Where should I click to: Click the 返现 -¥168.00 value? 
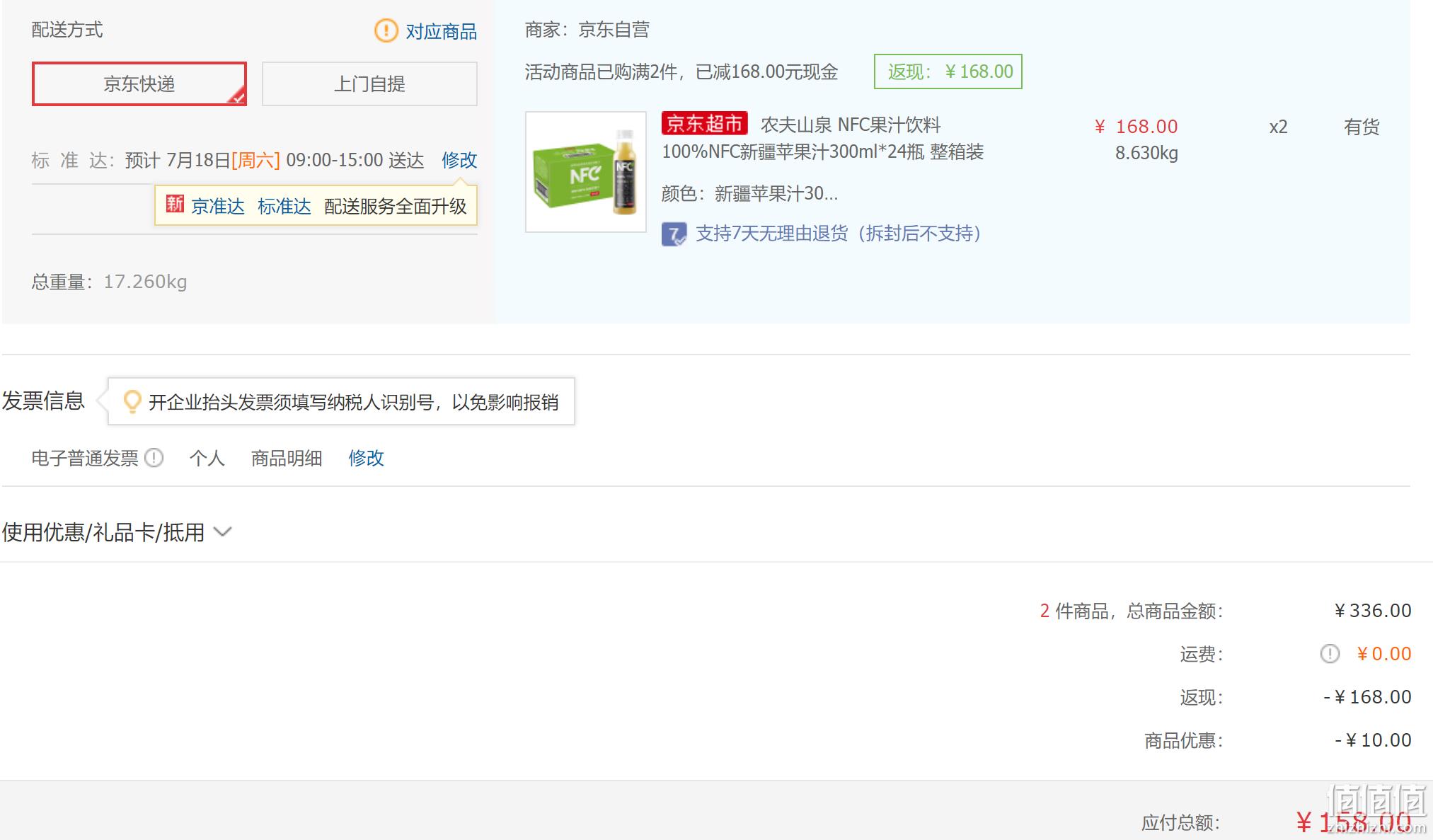(x=1367, y=696)
